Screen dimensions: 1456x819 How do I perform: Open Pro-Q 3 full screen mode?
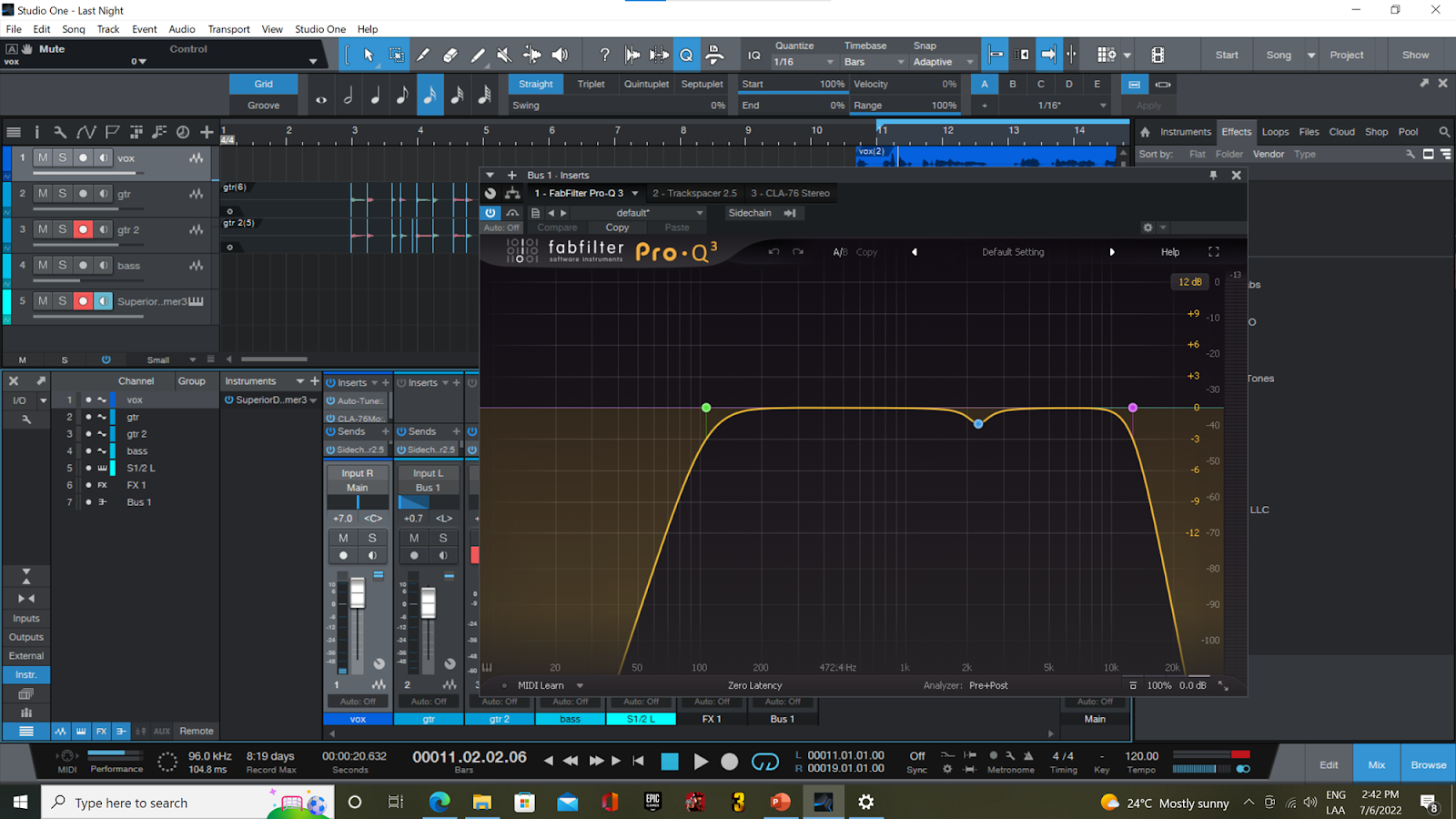[1213, 252]
